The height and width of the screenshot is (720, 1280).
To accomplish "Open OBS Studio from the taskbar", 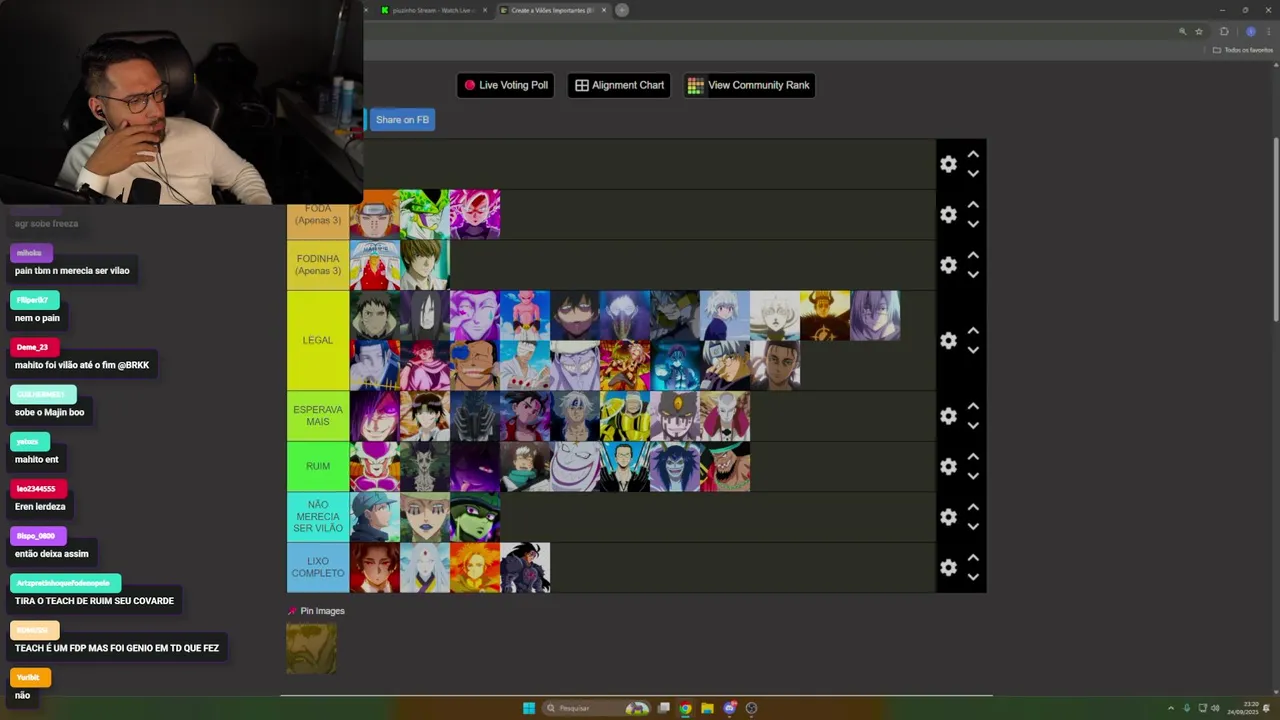I will coord(752,708).
